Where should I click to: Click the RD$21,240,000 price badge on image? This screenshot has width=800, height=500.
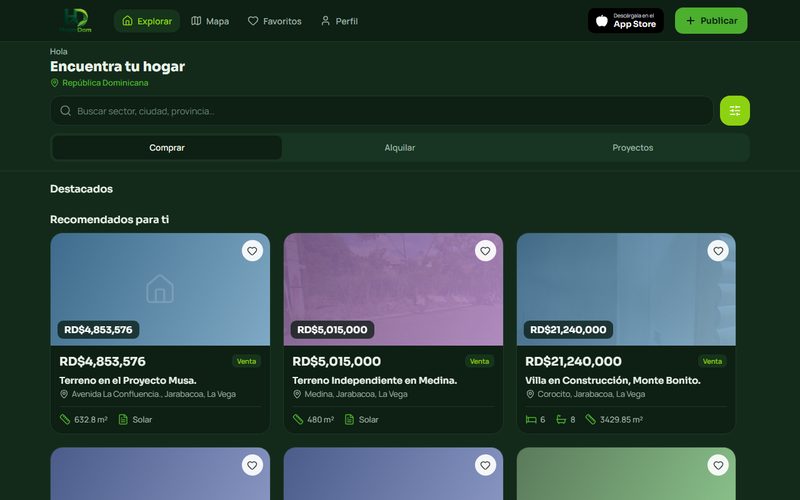pos(568,330)
